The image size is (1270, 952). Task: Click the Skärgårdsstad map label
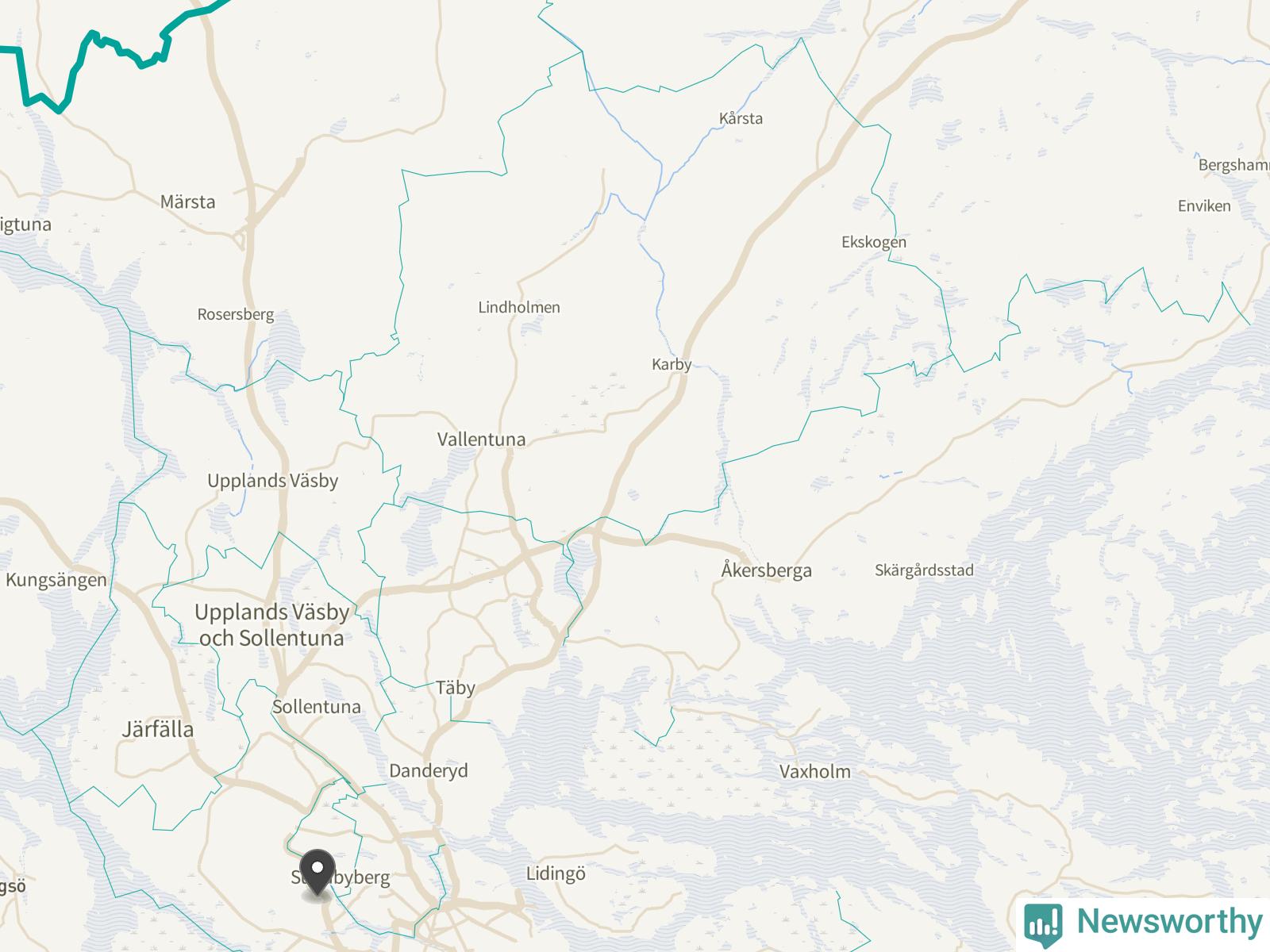(924, 570)
